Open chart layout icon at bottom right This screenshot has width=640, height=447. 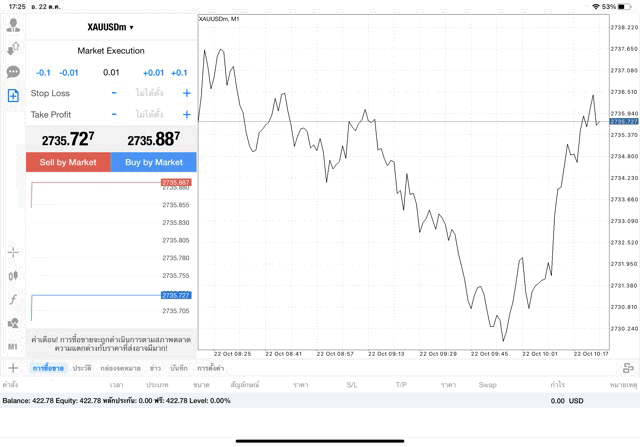tap(628, 368)
